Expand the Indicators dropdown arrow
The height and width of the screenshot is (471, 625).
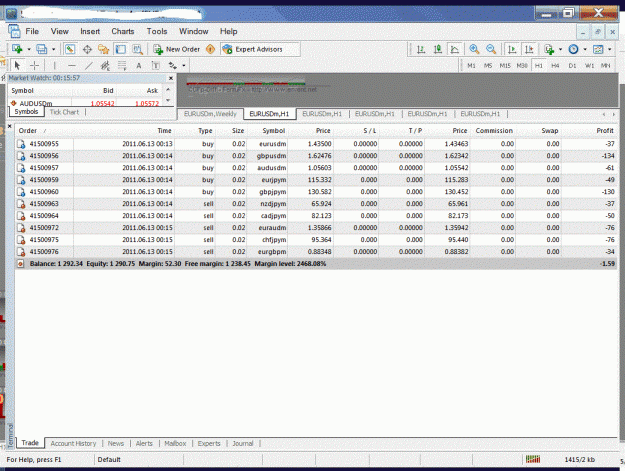[560, 49]
